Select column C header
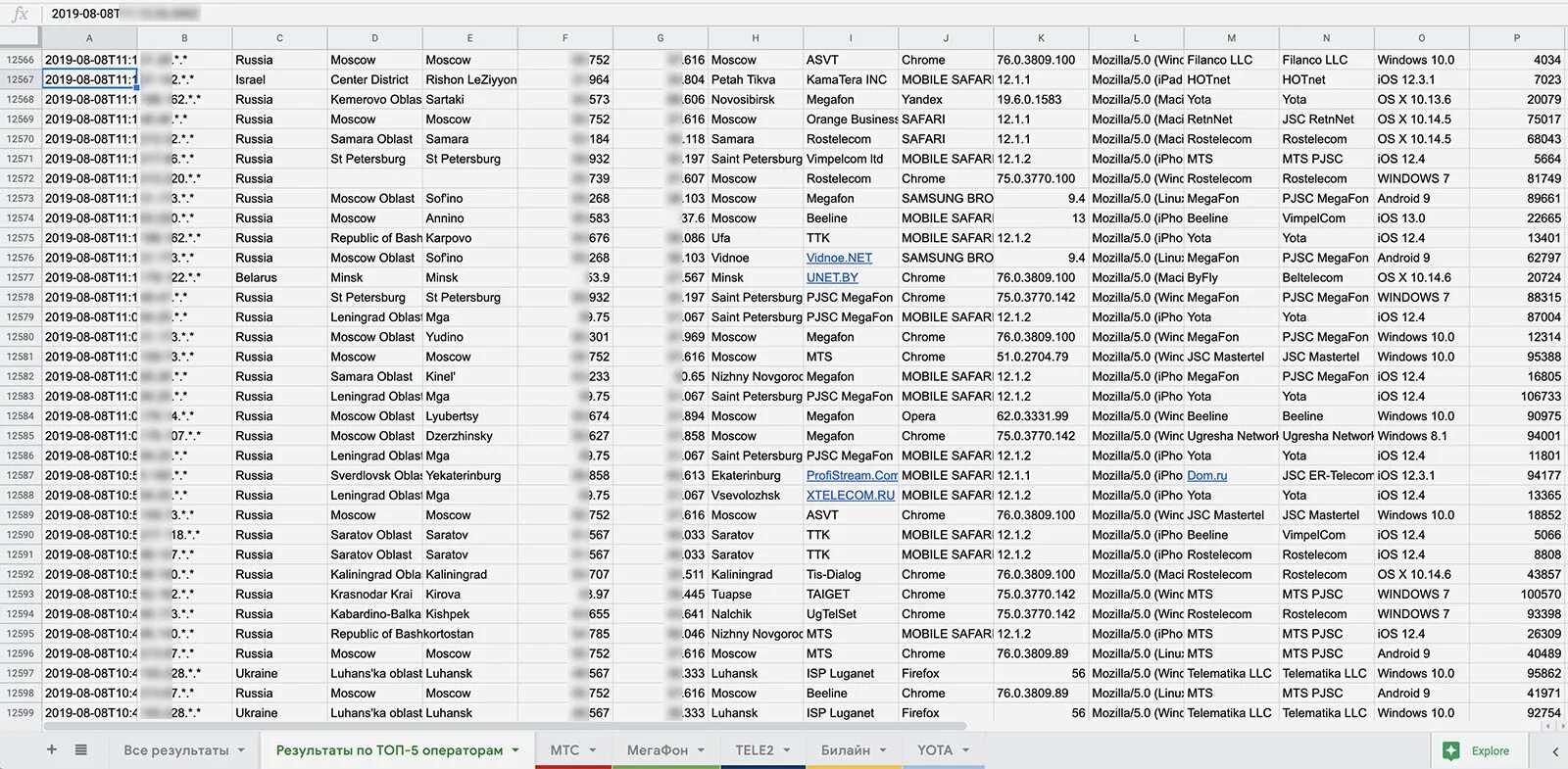Image resolution: width=1568 pixels, height=769 pixels. click(x=279, y=38)
